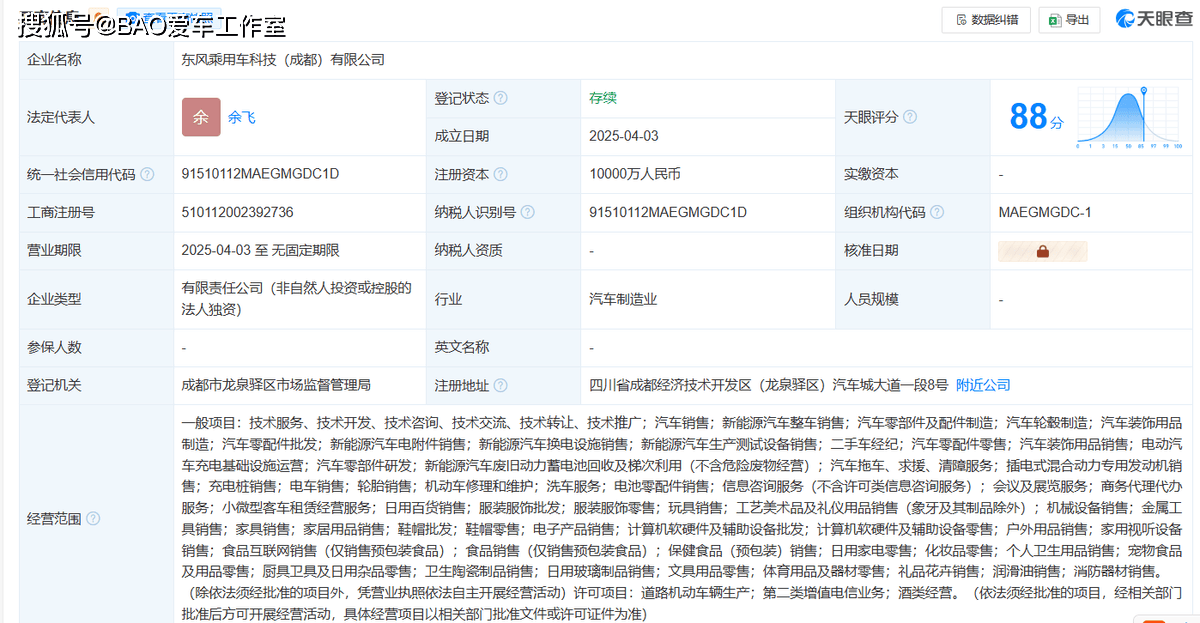The width and height of the screenshot is (1200, 623).
Task: Click the help icon beside 纳税人识别号
Action: click(x=528, y=212)
